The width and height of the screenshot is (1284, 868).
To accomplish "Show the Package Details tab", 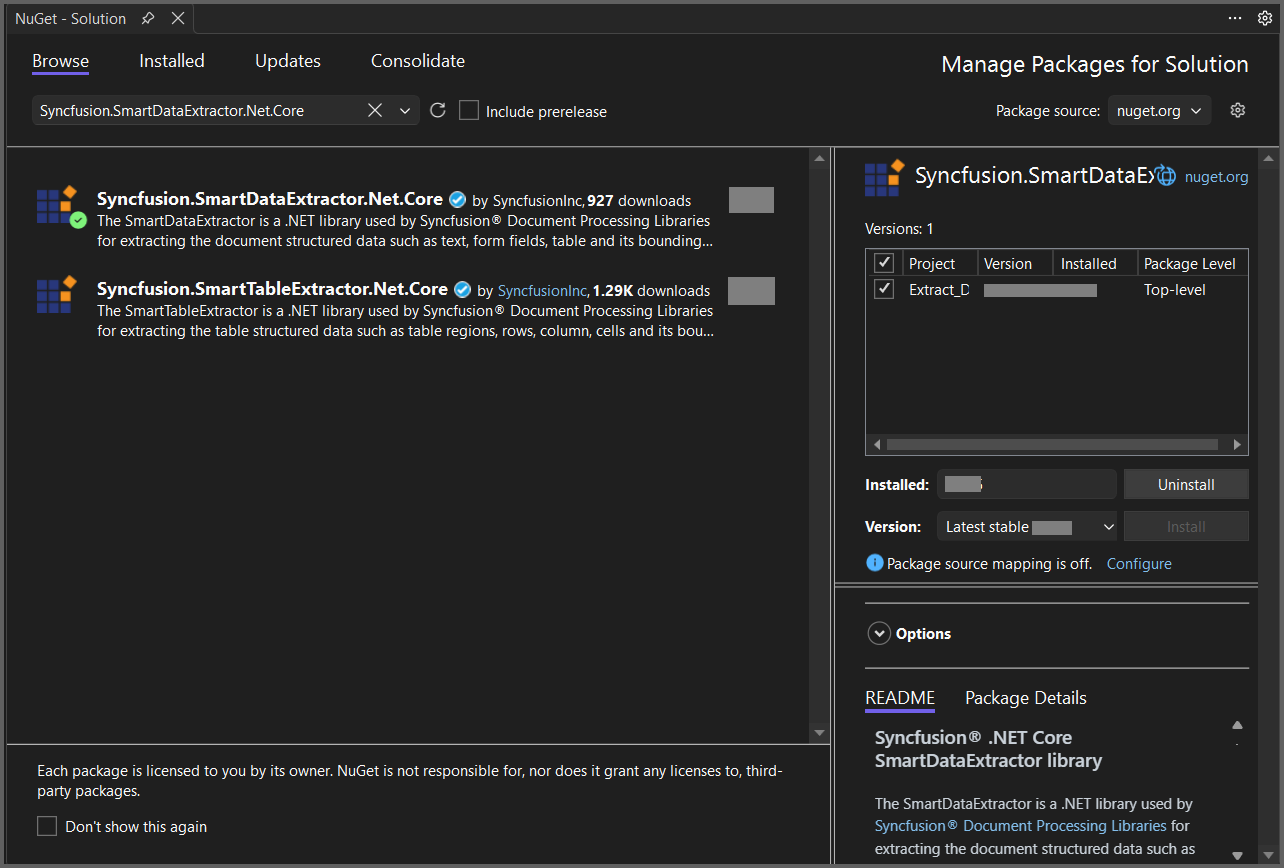I will click(x=1026, y=698).
